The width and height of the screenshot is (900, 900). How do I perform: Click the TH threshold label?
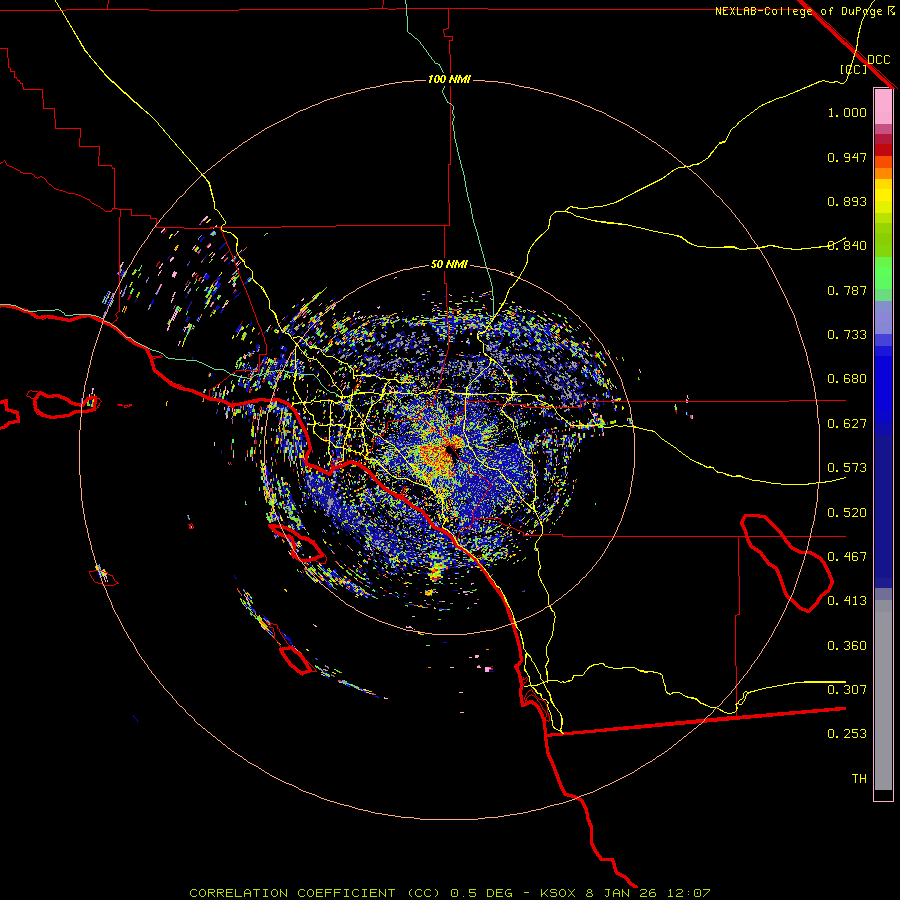click(859, 779)
